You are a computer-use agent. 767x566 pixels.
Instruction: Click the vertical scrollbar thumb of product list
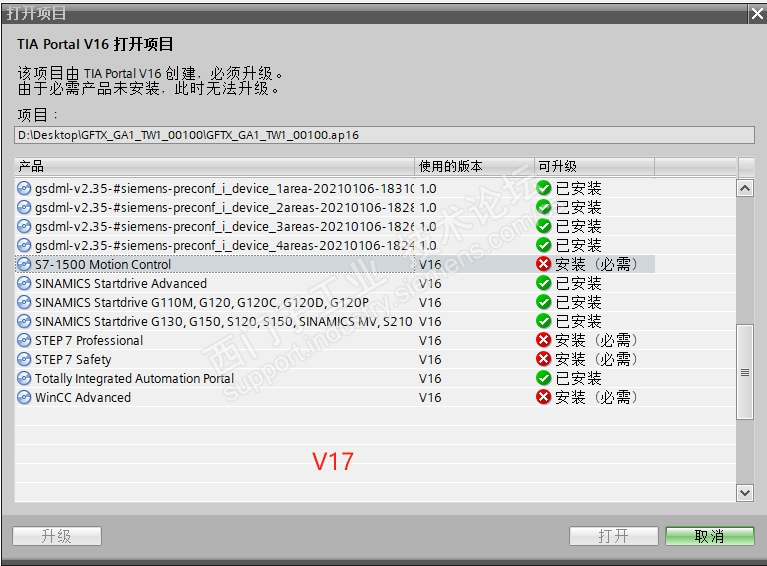pos(745,372)
